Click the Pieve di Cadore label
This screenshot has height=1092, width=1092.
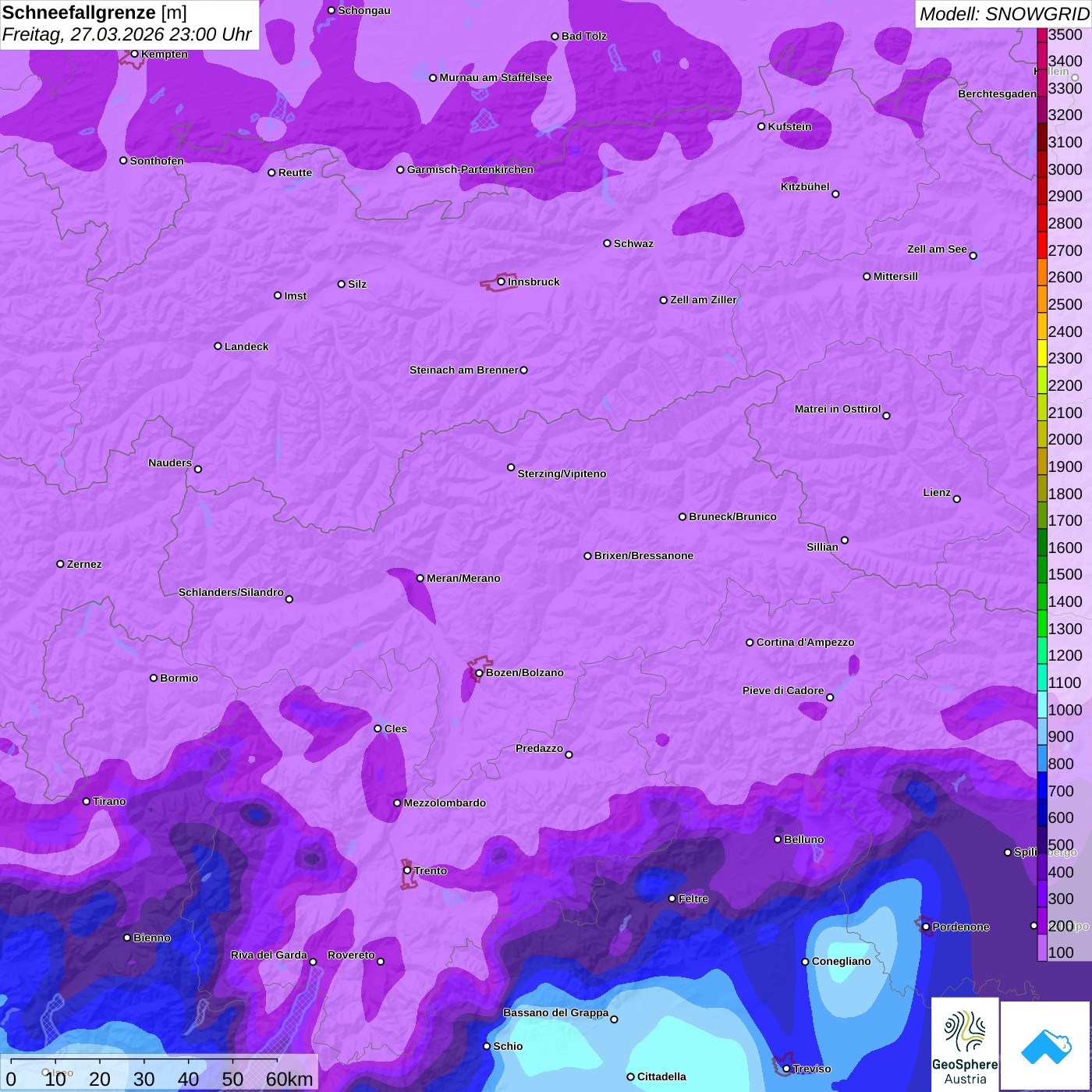coord(783,690)
